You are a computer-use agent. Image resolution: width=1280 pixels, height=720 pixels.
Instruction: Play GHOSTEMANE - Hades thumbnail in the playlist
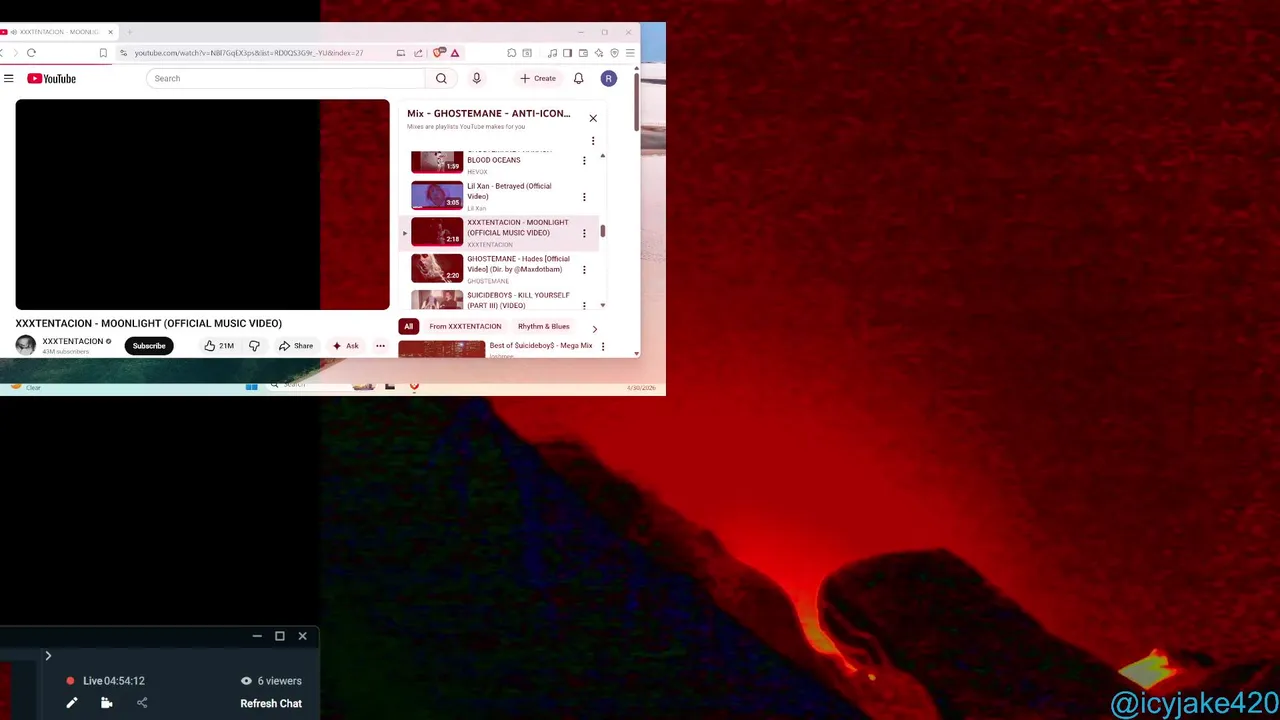(x=437, y=268)
